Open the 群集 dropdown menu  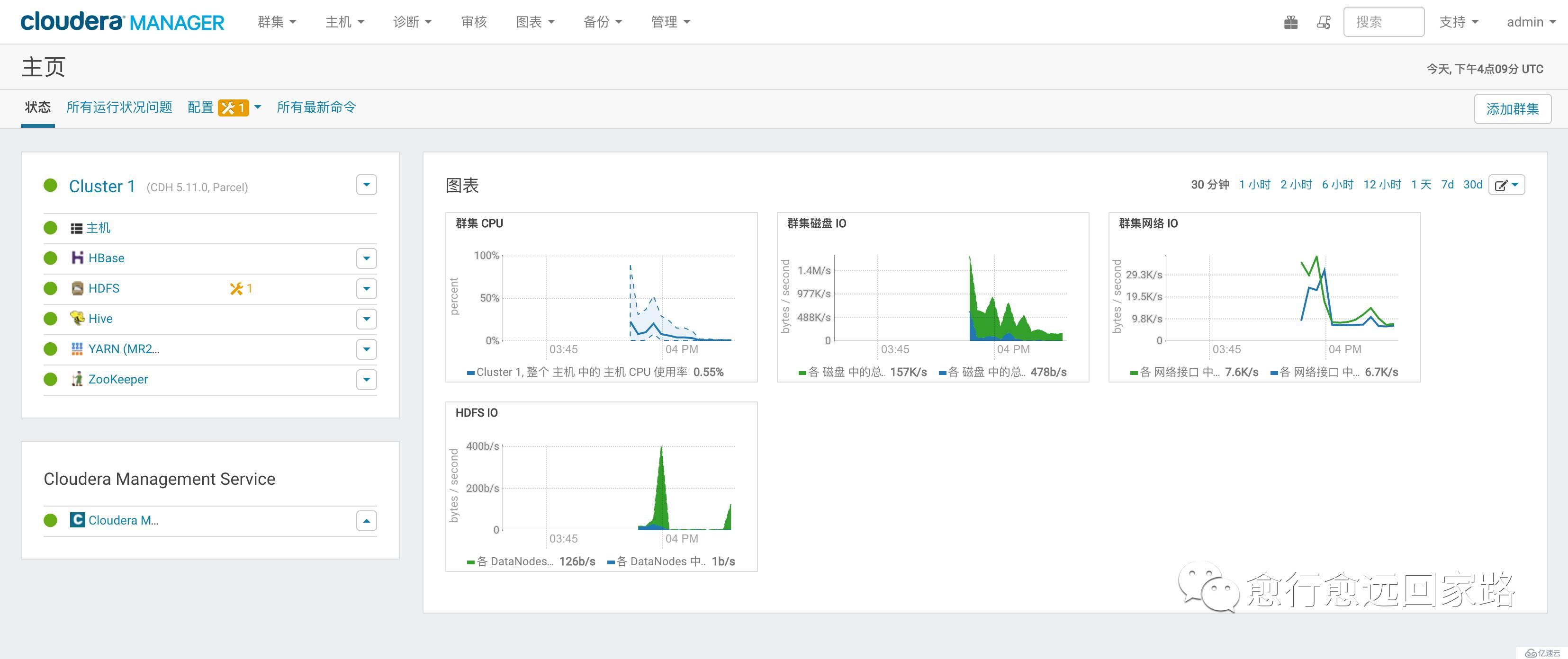click(x=275, y=21)
